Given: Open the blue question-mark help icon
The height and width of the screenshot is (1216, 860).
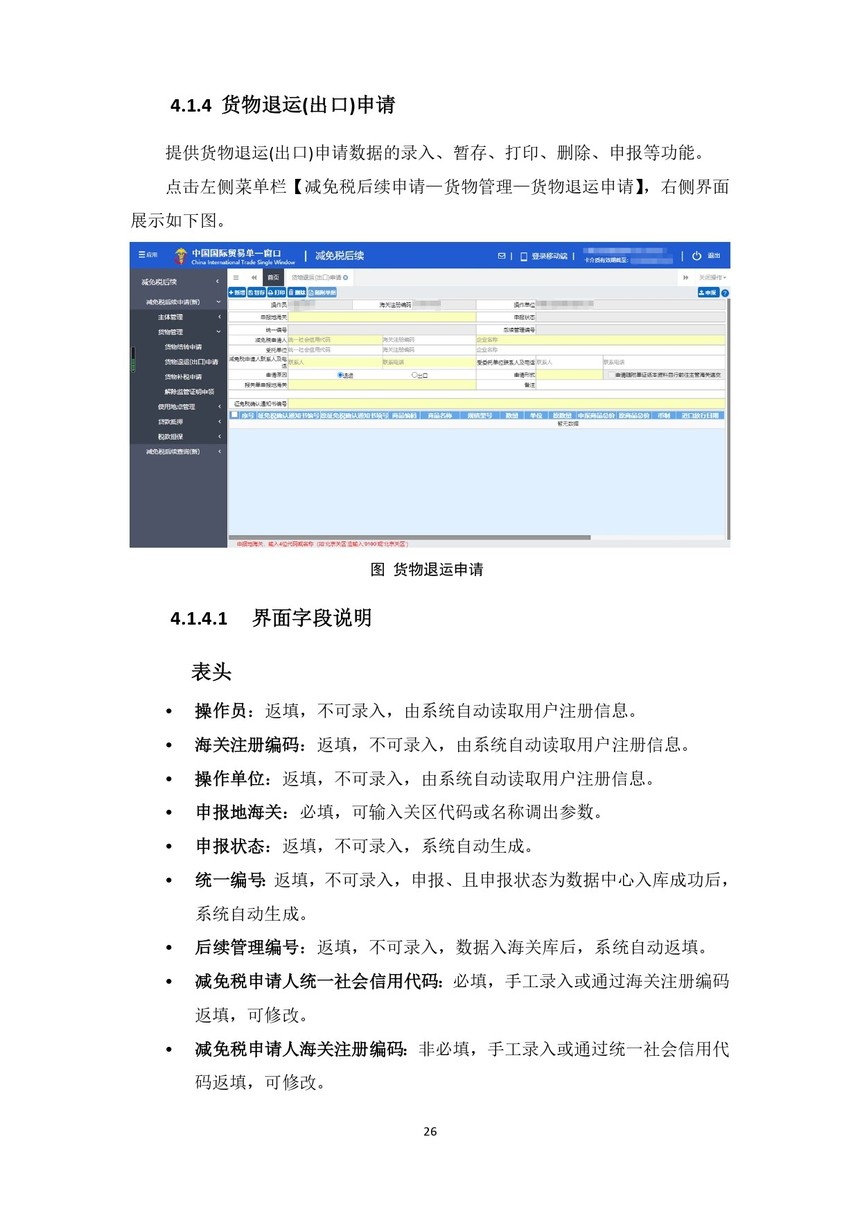Looking at the screenshot, I should [x=725, y=293].
